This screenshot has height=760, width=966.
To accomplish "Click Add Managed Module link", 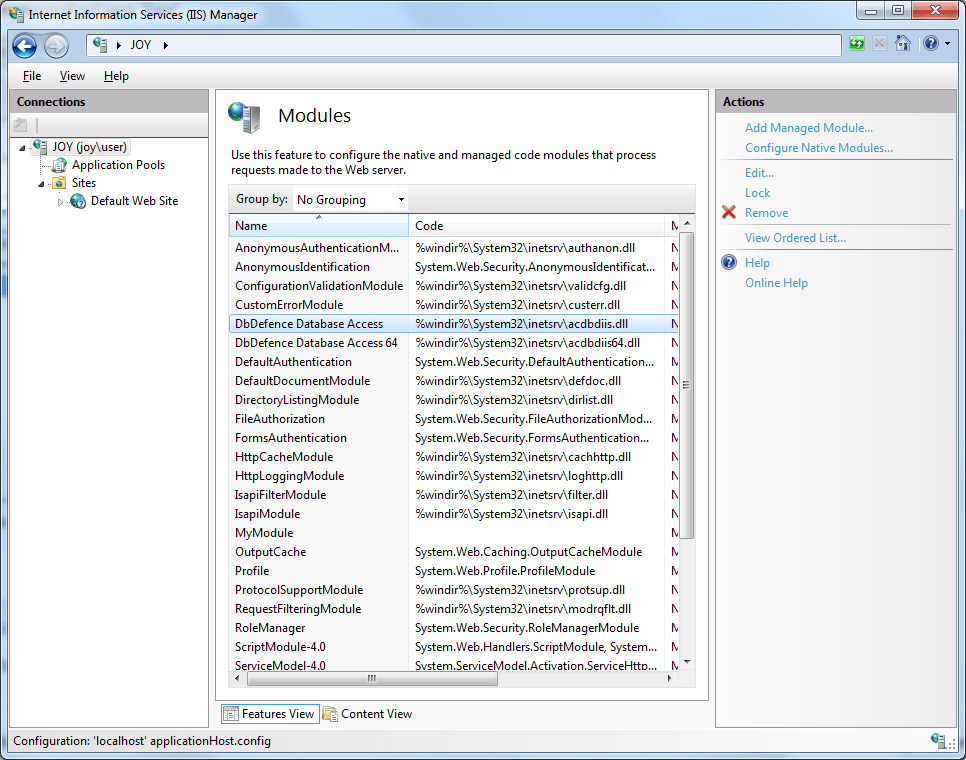I will point(808,128).
